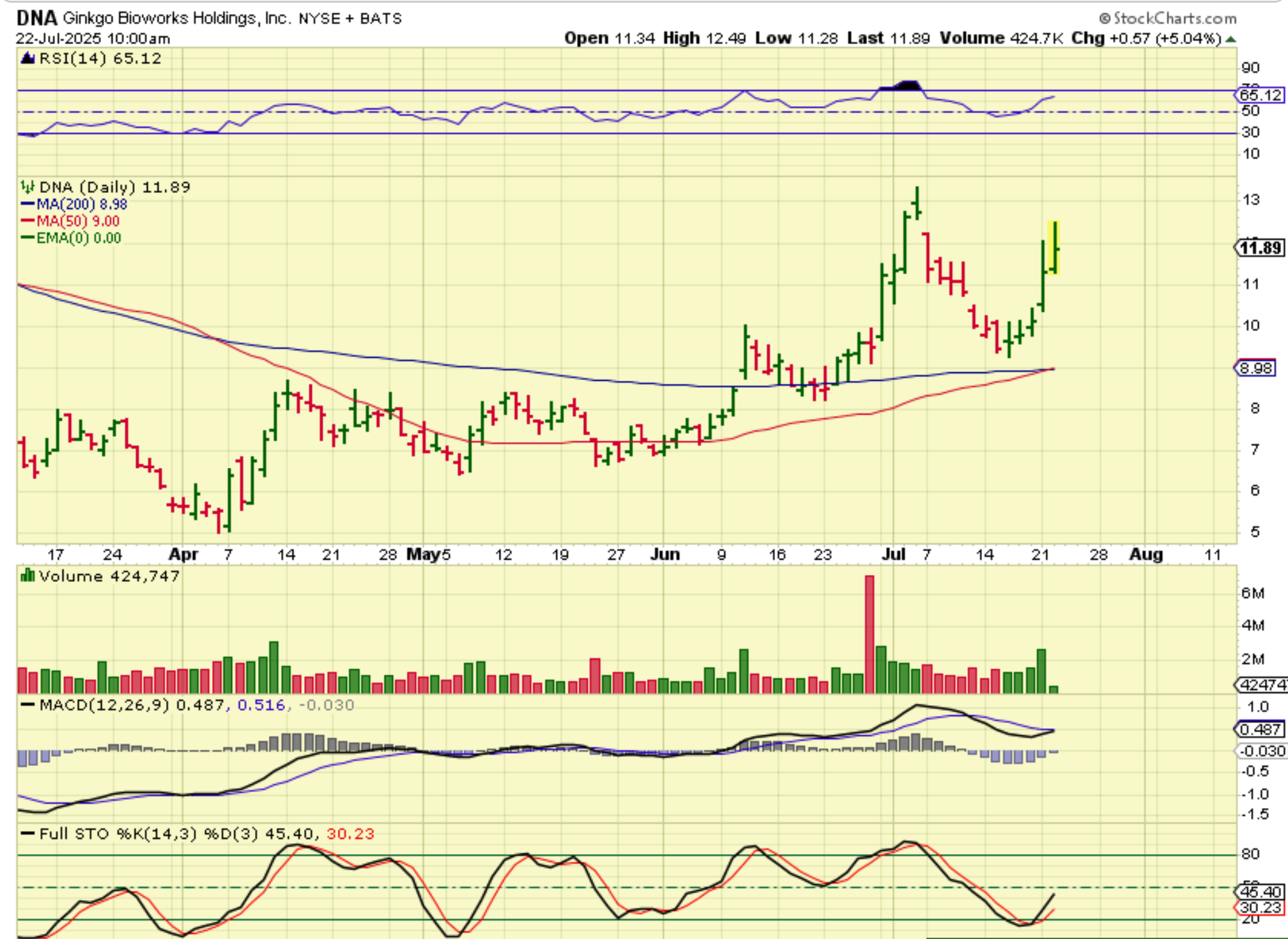This screenshot has width=1288, height=939.
Task: Click the Apr label on date axis
Action: [183, 554]
